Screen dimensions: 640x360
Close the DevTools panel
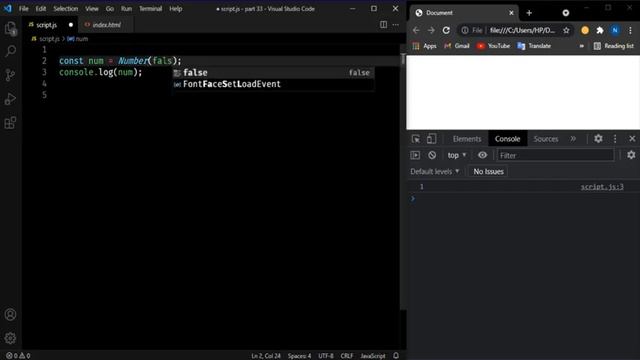632,139
